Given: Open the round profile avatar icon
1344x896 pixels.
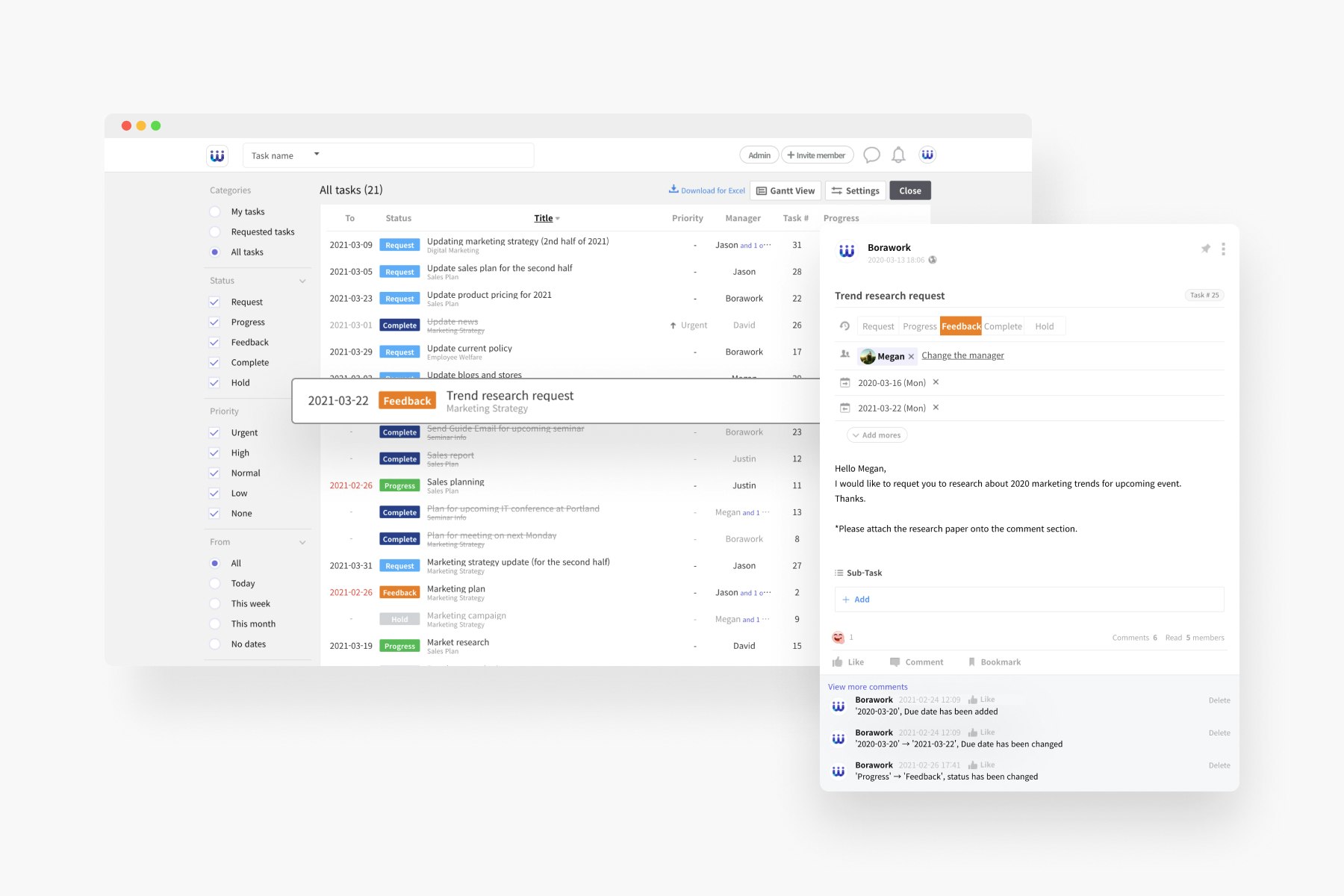Looking at the screenshot, I should (927, 155).
